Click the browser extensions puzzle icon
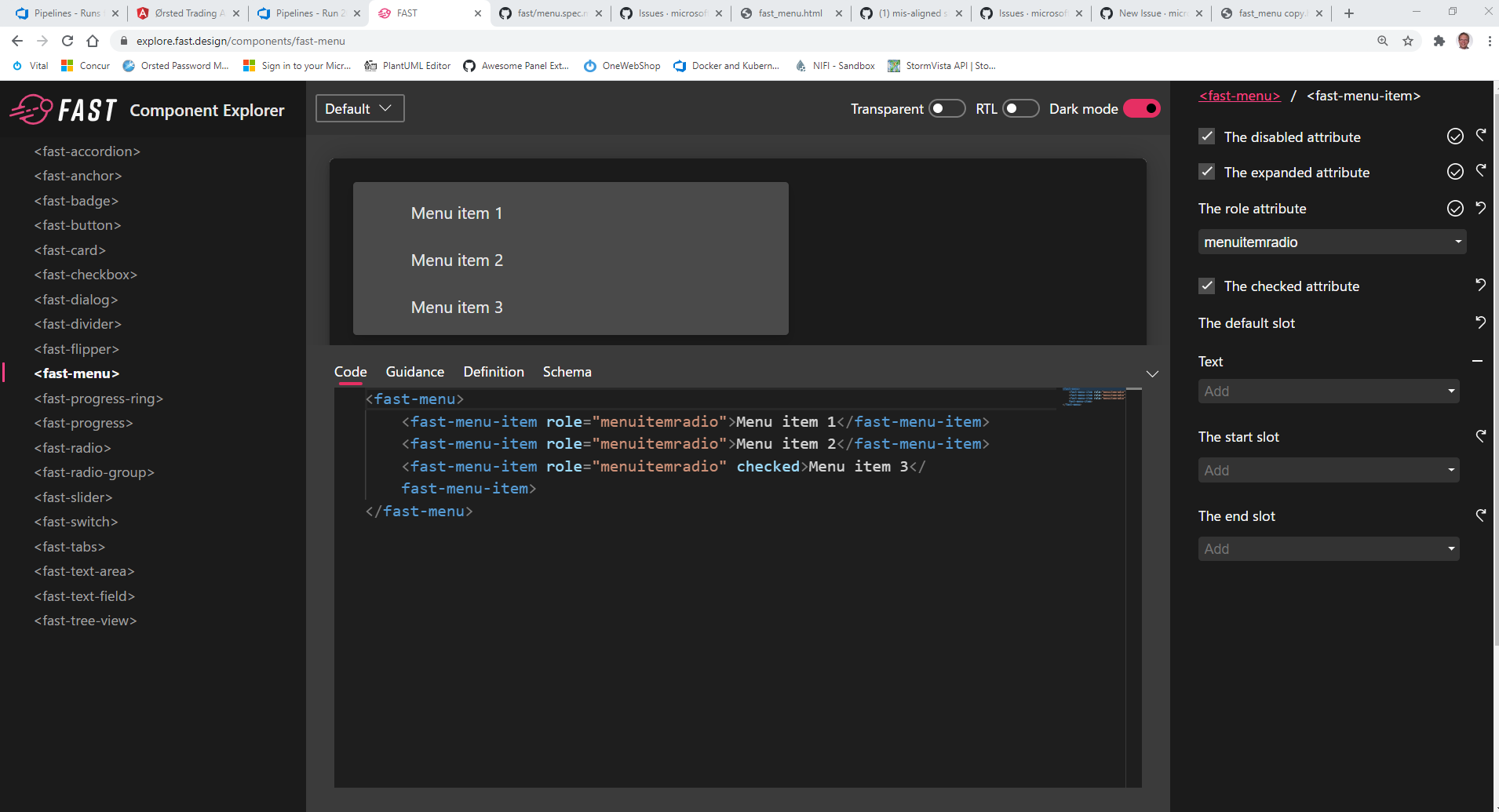This screenshot has width=1499, height=812. coord(1439,41)
